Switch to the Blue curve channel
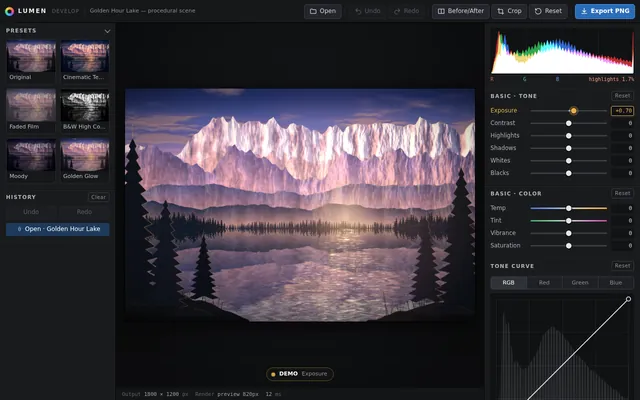Viewport: 640px width, 400px height. 616,282
